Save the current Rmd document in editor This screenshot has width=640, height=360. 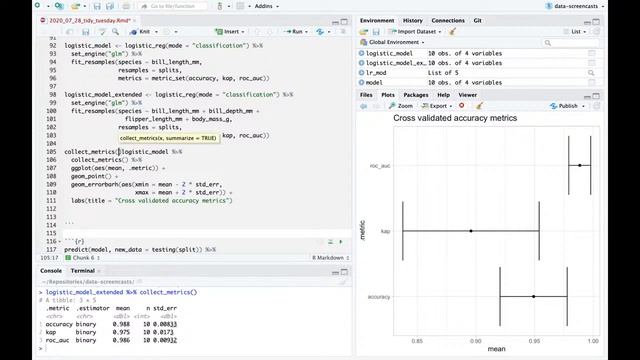click(85, 31)
